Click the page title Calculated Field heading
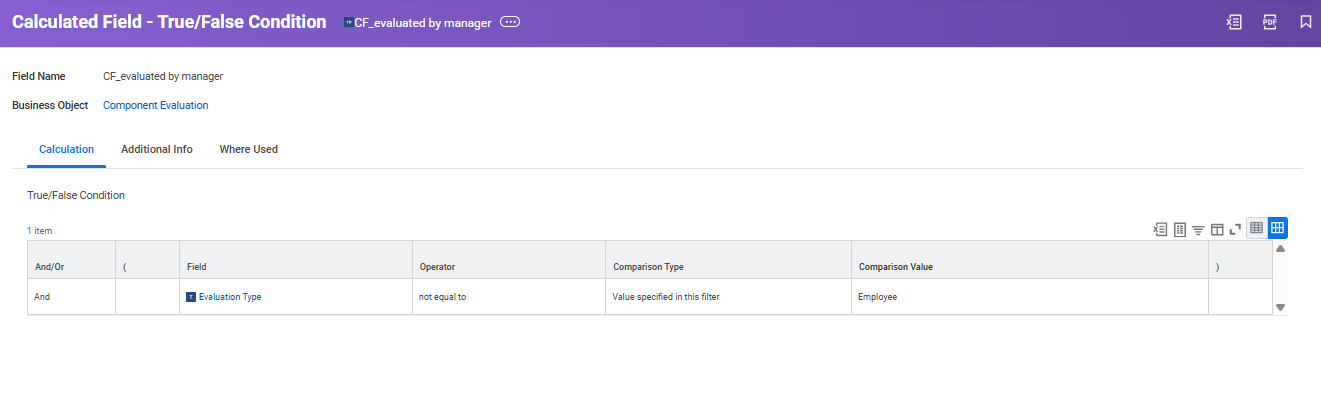The height and width of the screenshot is (398, 1321). (169, 22)
